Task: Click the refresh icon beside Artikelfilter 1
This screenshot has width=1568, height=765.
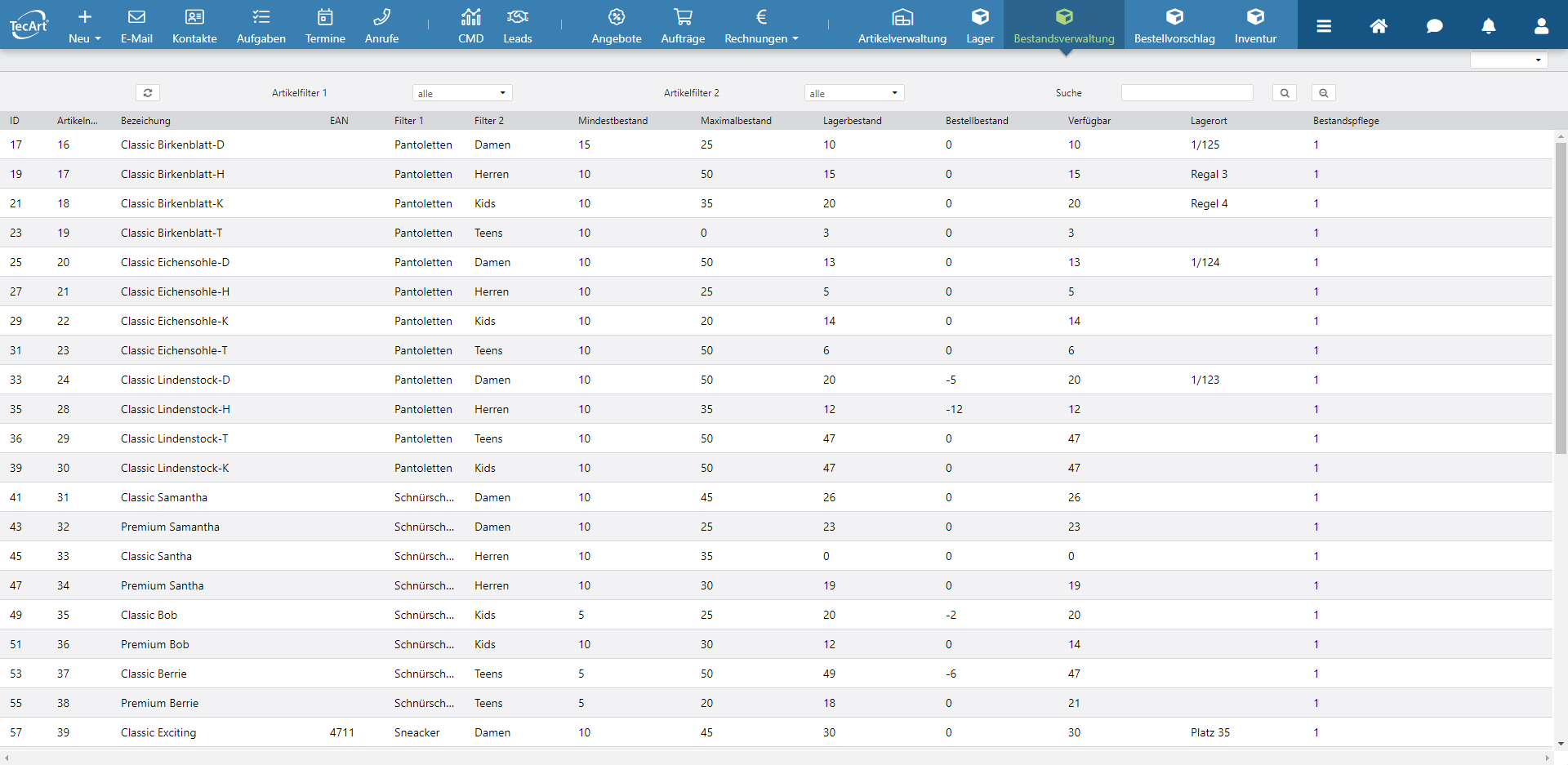Action: (148, 93)
